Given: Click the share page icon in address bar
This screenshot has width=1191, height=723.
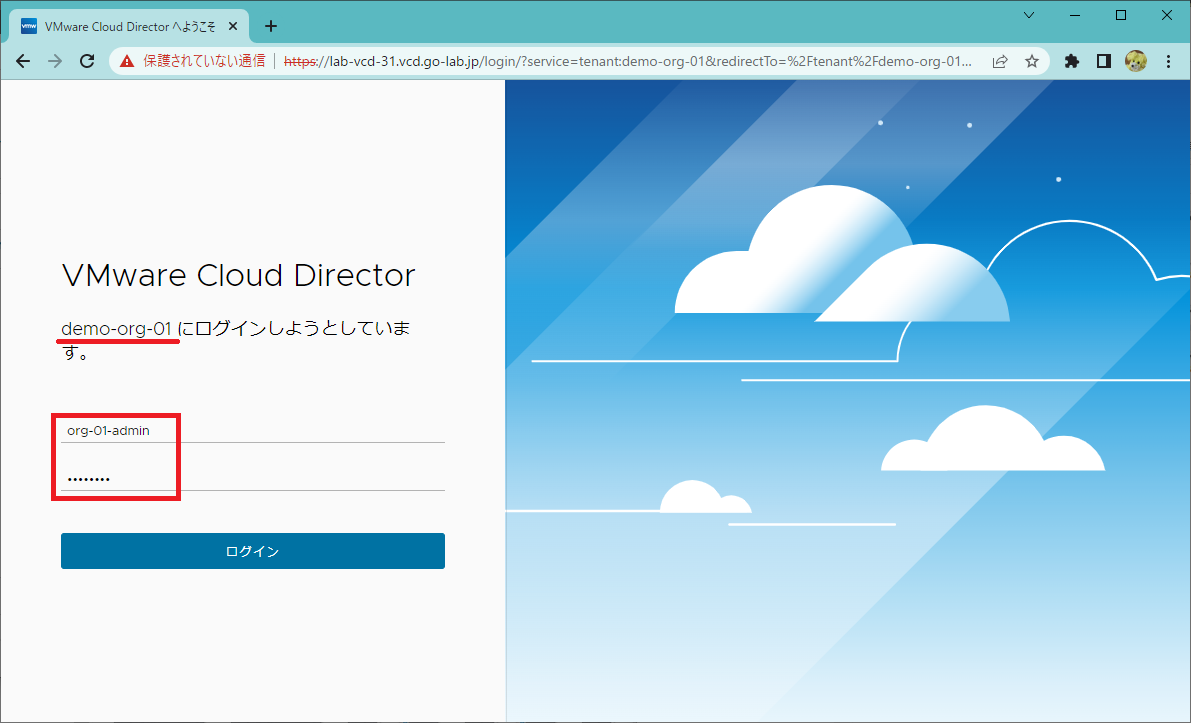Looking at the screenshot, I should coord(1000,62).
